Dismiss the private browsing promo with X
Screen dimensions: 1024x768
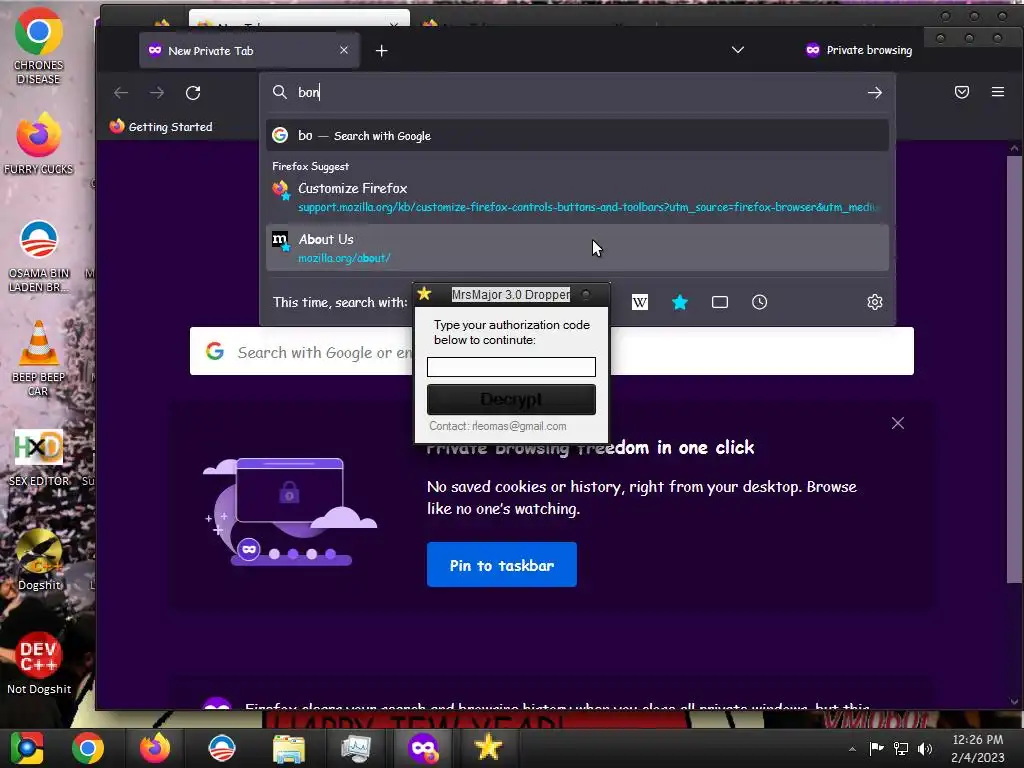coord(898,423)
